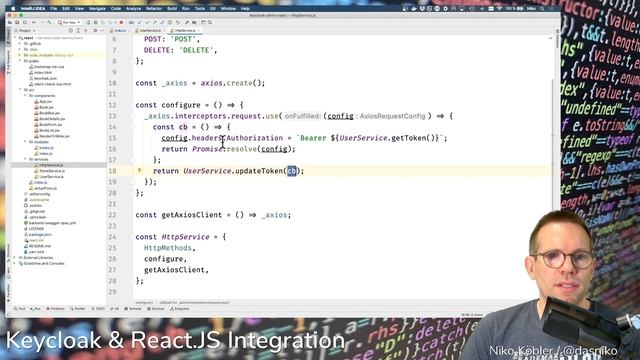Open the Find tool window button

tap(20, 309)
